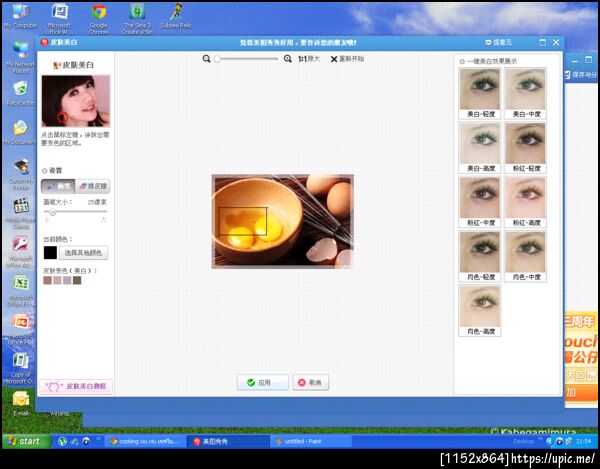Open the Recycle Bin desktop icon
The width and height of the screenshot is (600, 469).
[21, 93]
